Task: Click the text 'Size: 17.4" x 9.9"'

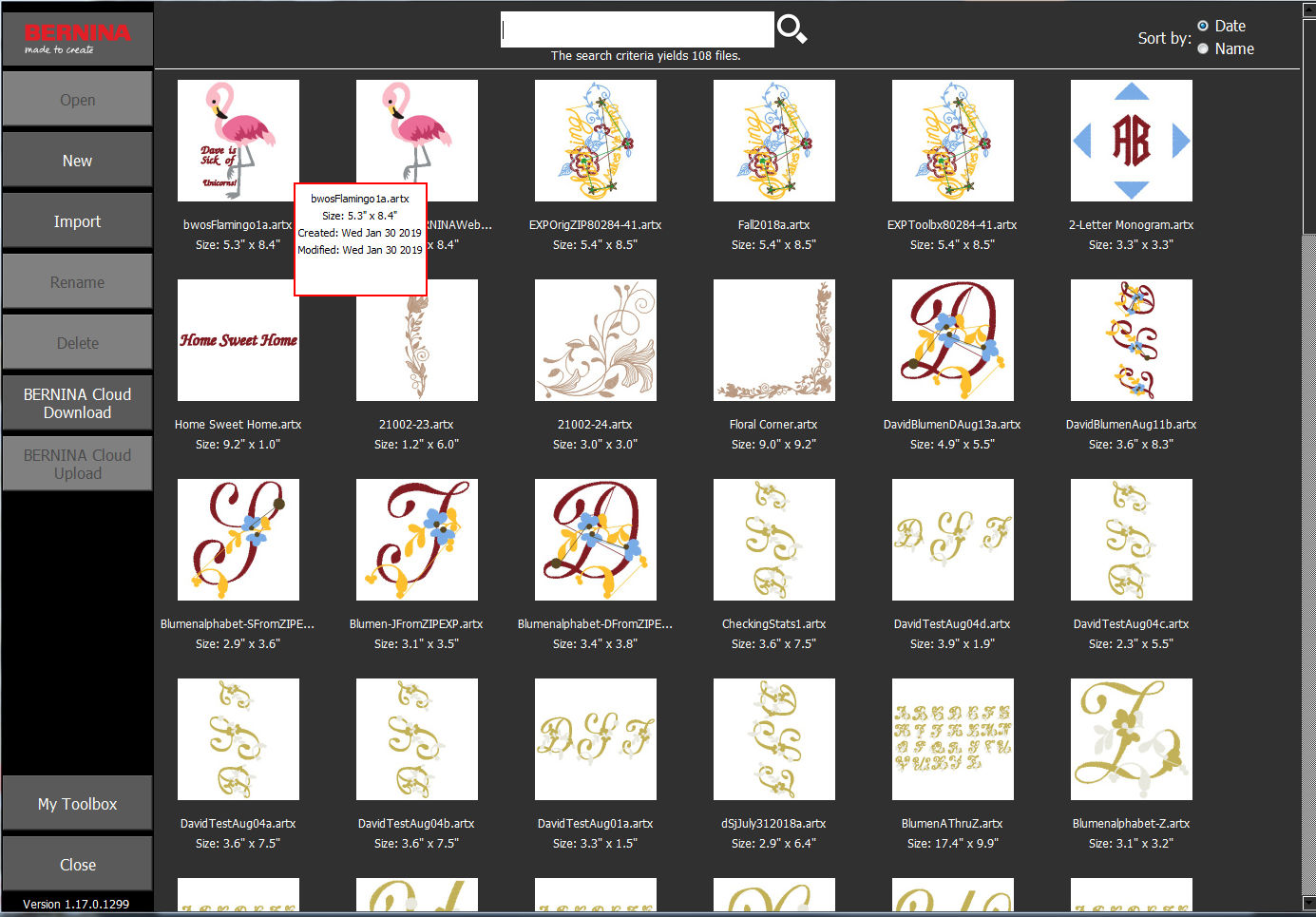Action: pos(953,843)
